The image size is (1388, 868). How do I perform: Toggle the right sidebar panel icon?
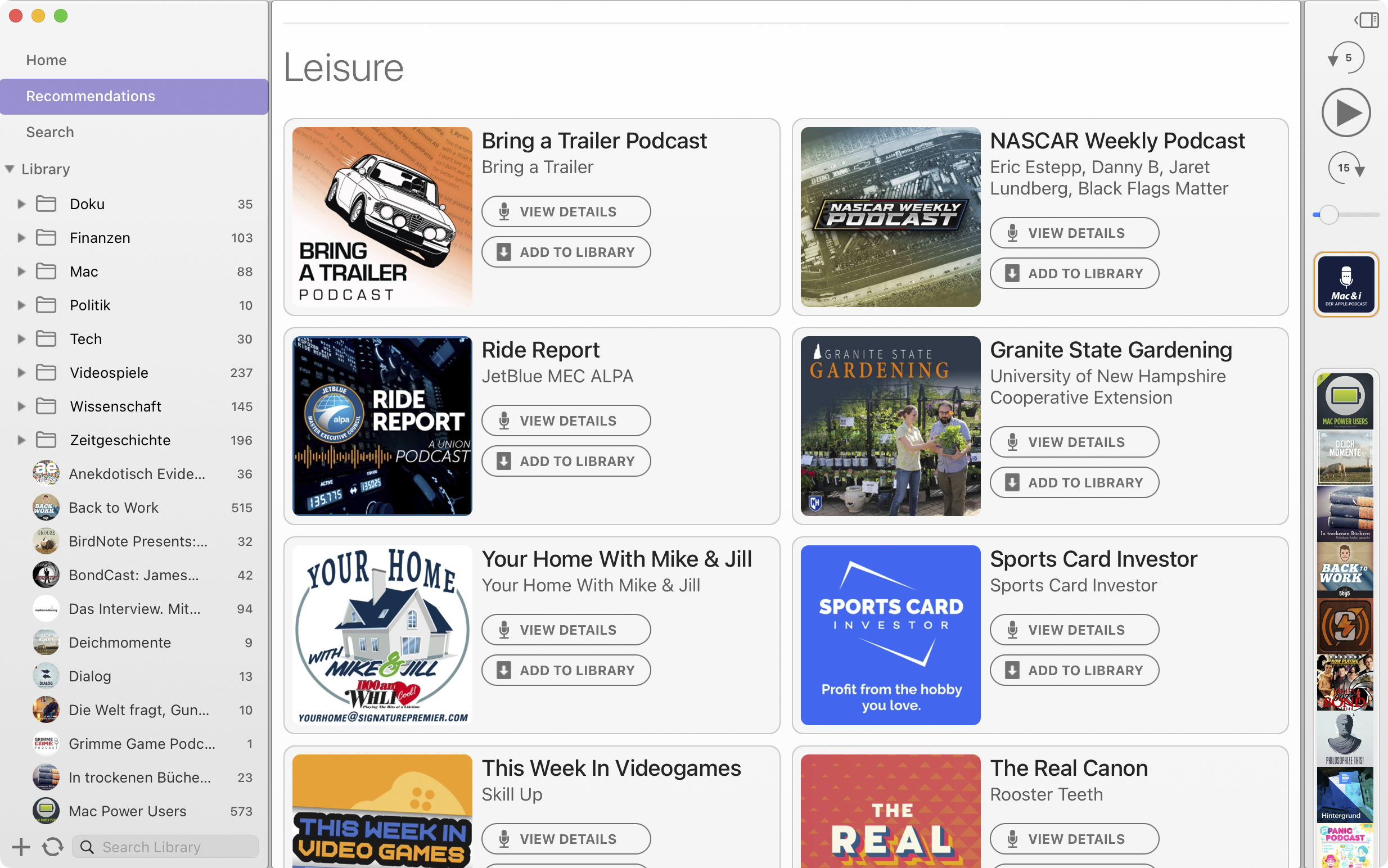pyautogui.click(x=1367, y=21)
